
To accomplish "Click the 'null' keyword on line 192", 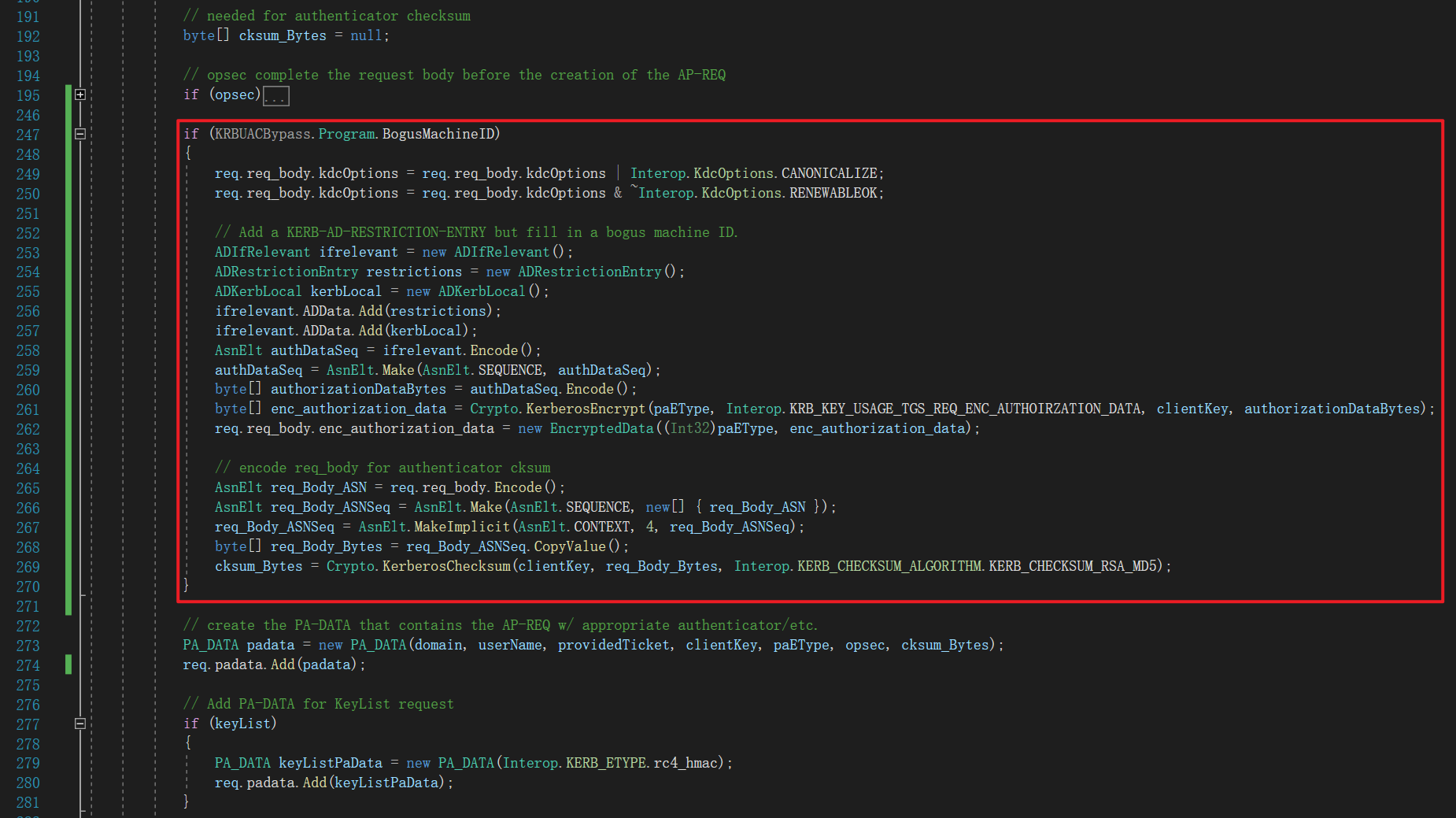I will (x=366, y=35).
